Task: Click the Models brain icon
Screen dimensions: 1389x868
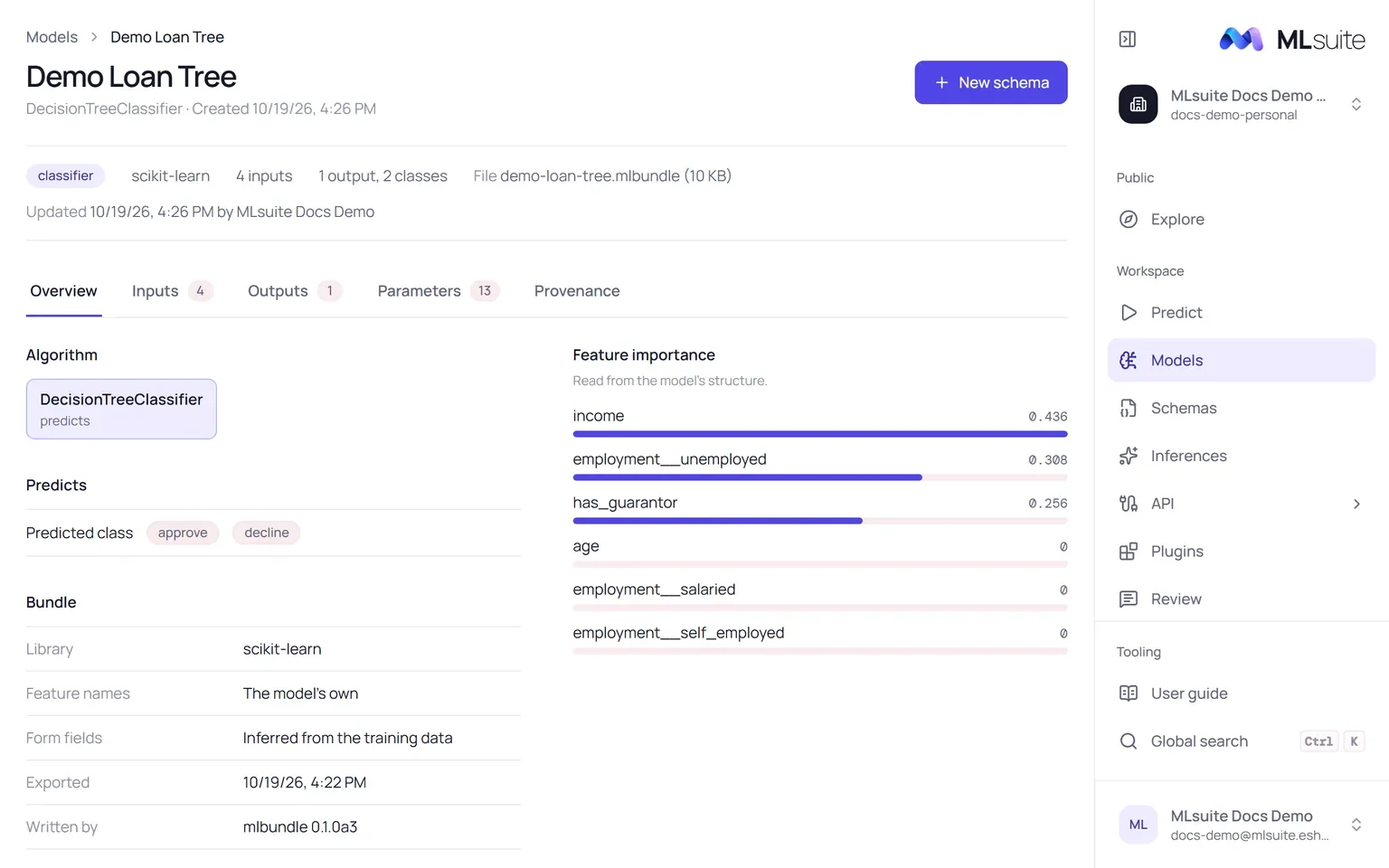Action: [1129, 360]
